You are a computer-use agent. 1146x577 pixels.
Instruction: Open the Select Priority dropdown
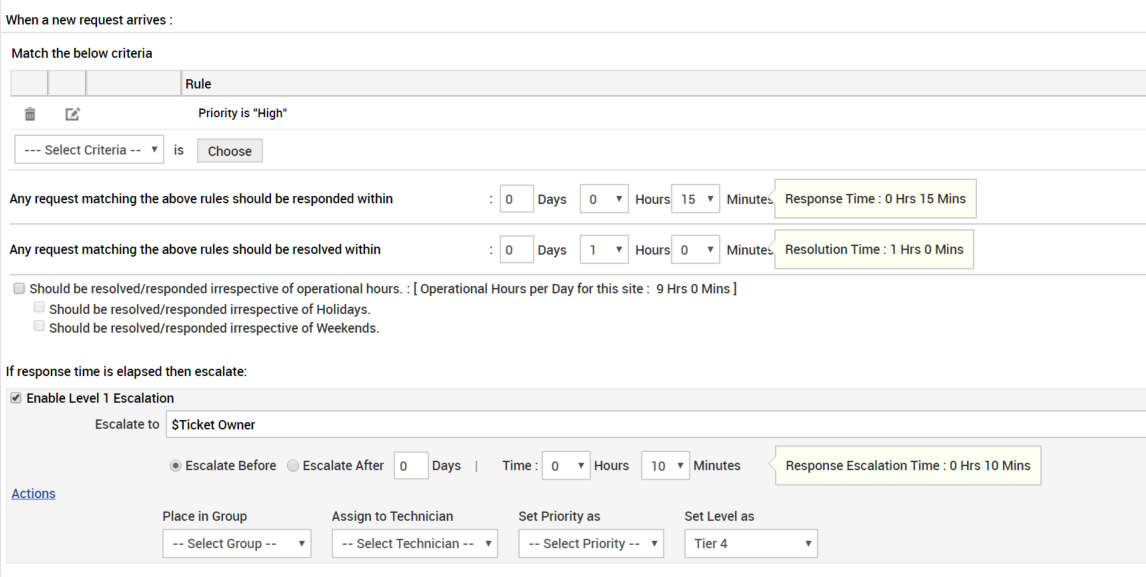[591, 544]
